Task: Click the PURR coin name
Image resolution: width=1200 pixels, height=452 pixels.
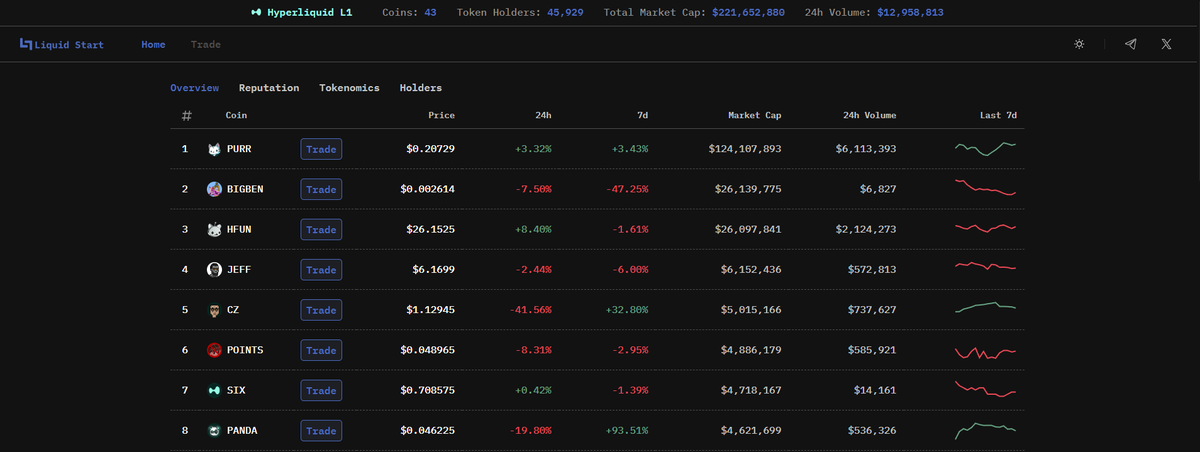Action: [x=239, y=149]
